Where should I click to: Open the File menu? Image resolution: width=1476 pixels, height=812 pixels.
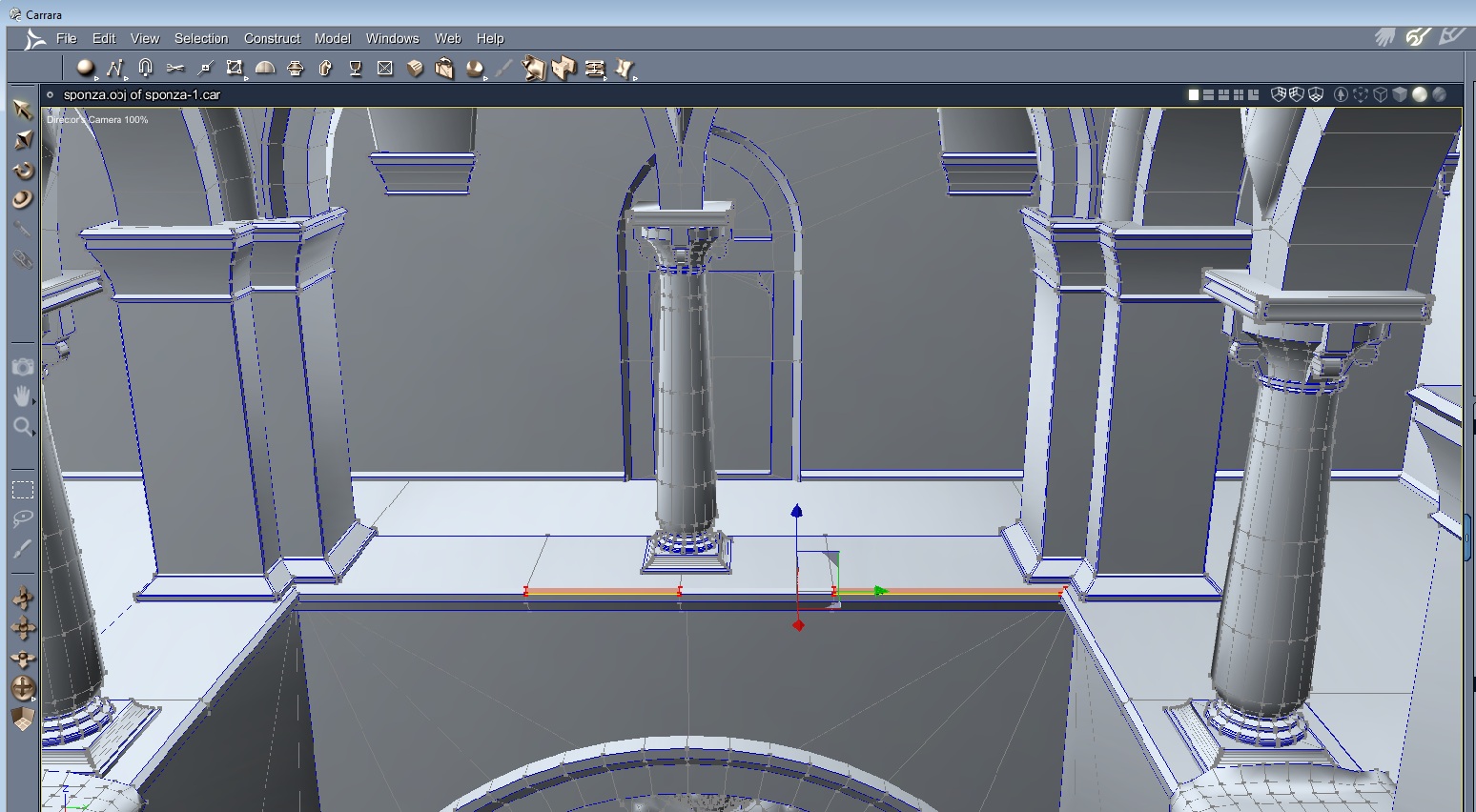click(x=67, y=38)
